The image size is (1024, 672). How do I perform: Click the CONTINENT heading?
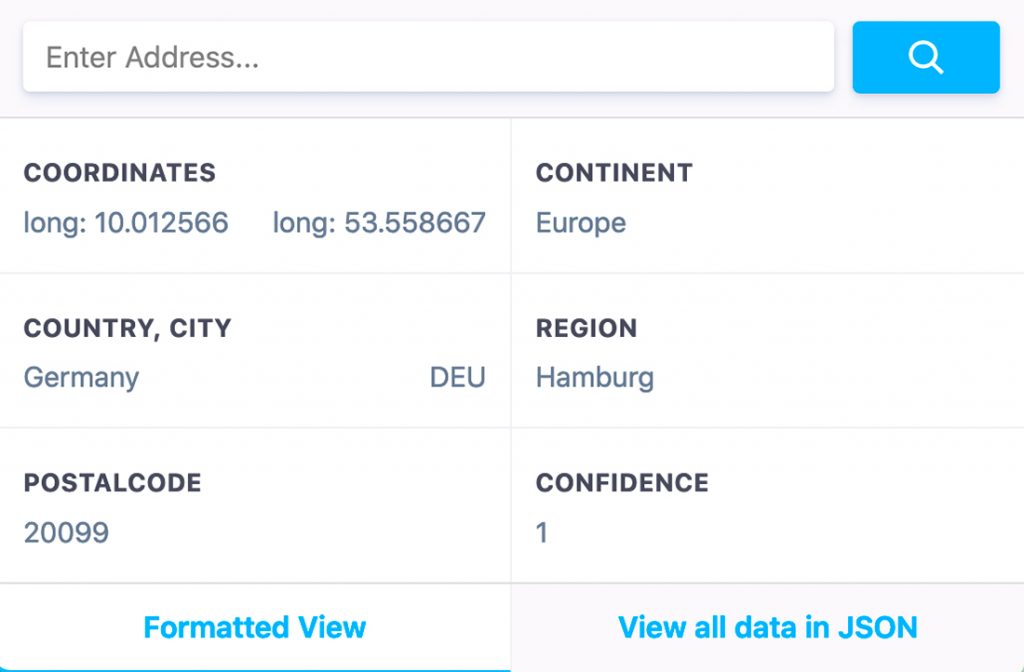point(614,172)
